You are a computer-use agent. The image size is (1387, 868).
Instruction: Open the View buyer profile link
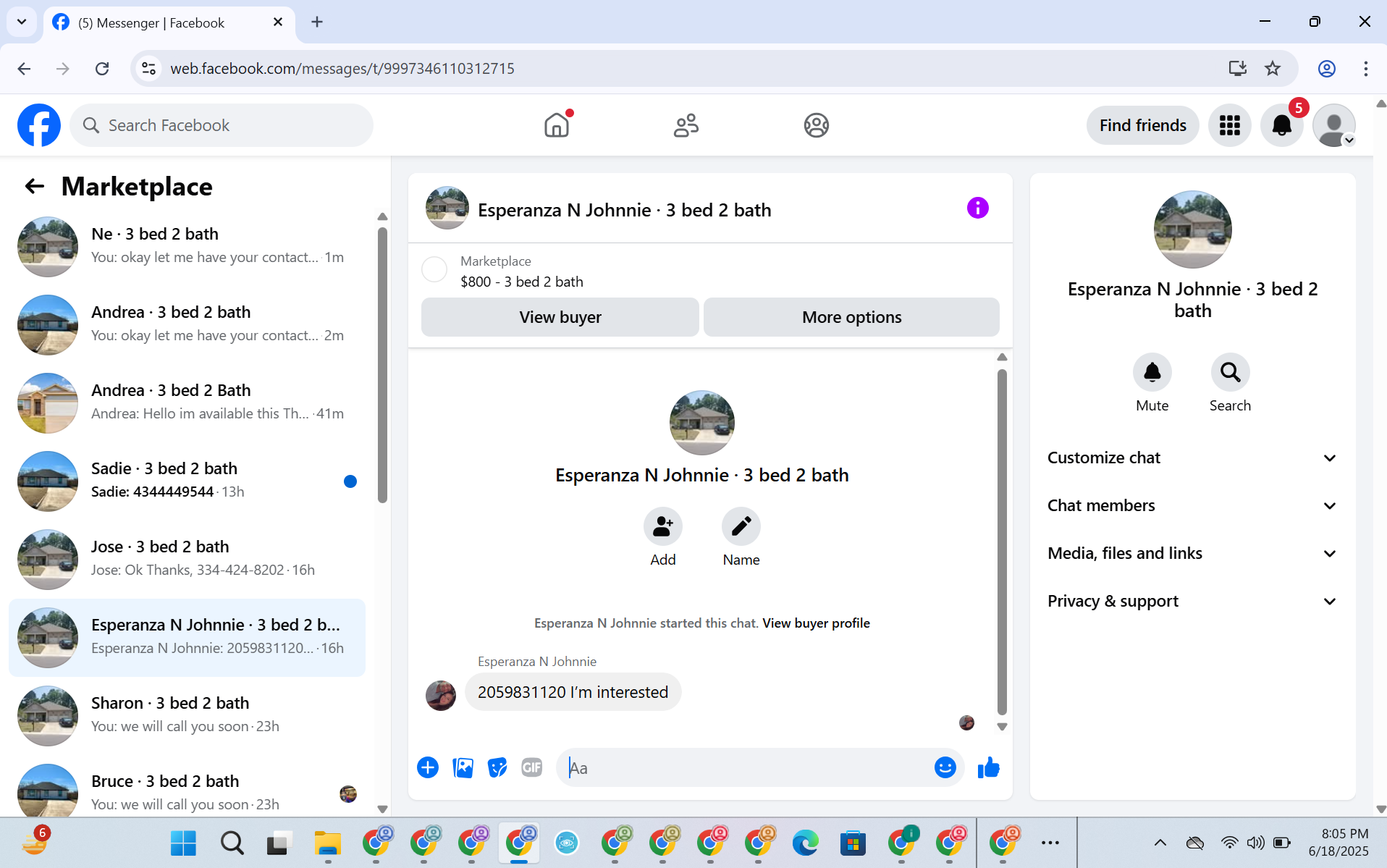coord(816,623)
